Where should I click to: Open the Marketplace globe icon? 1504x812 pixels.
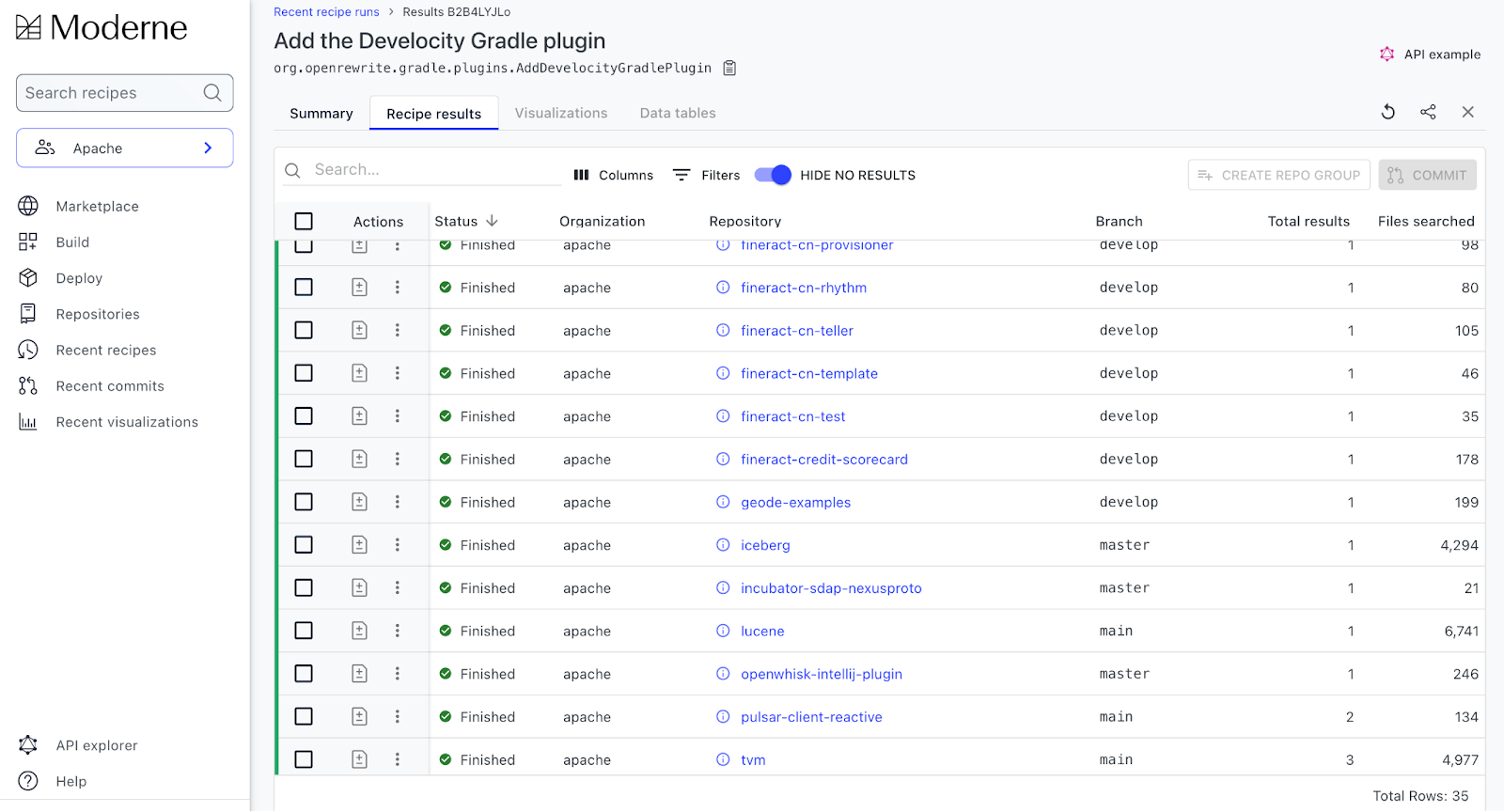pyautogui.click(x=28, y=206)
